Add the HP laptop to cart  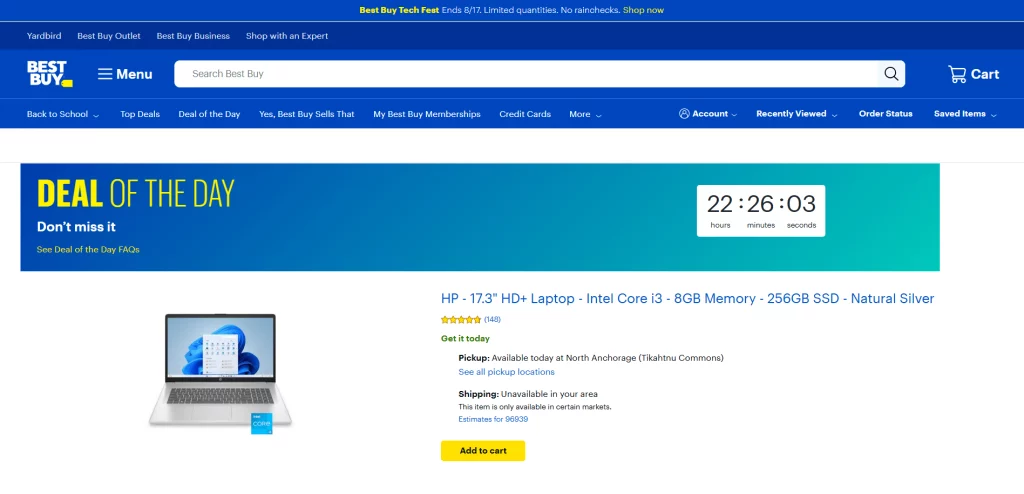pos(483,451)
